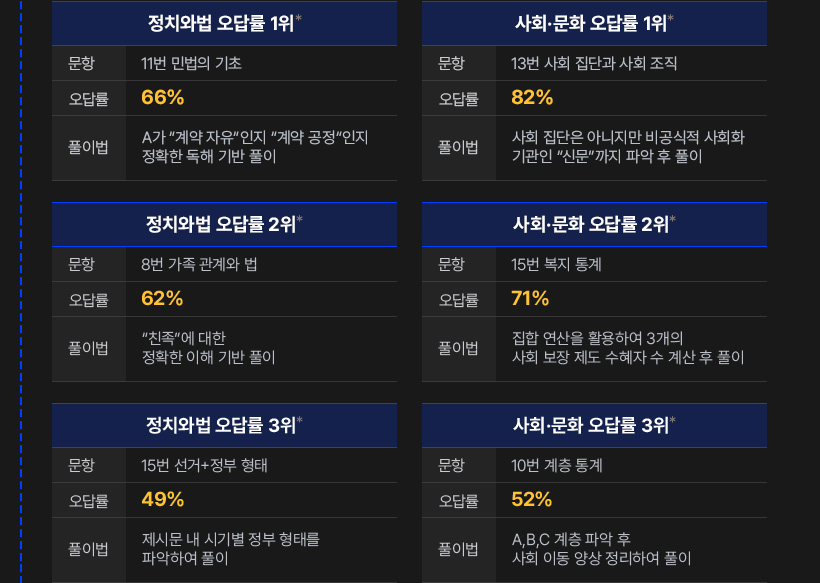Image resolution: width=820 pixels, height=583 pixels.
Task: Click the 52% error rate value
Action: tap(532, 500)
